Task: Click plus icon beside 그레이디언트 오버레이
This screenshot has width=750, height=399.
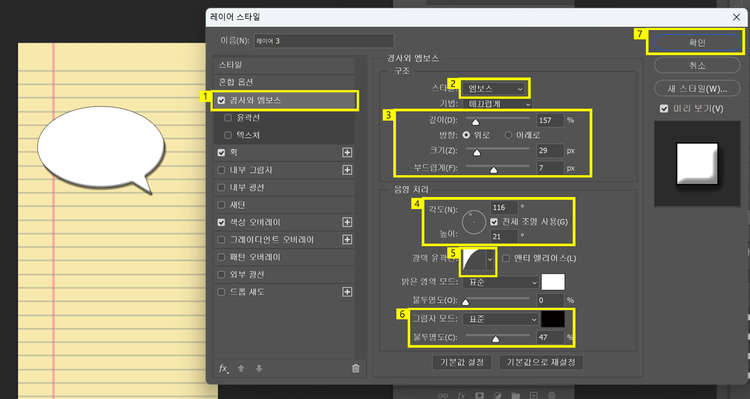Action: (x=347, y=240)
